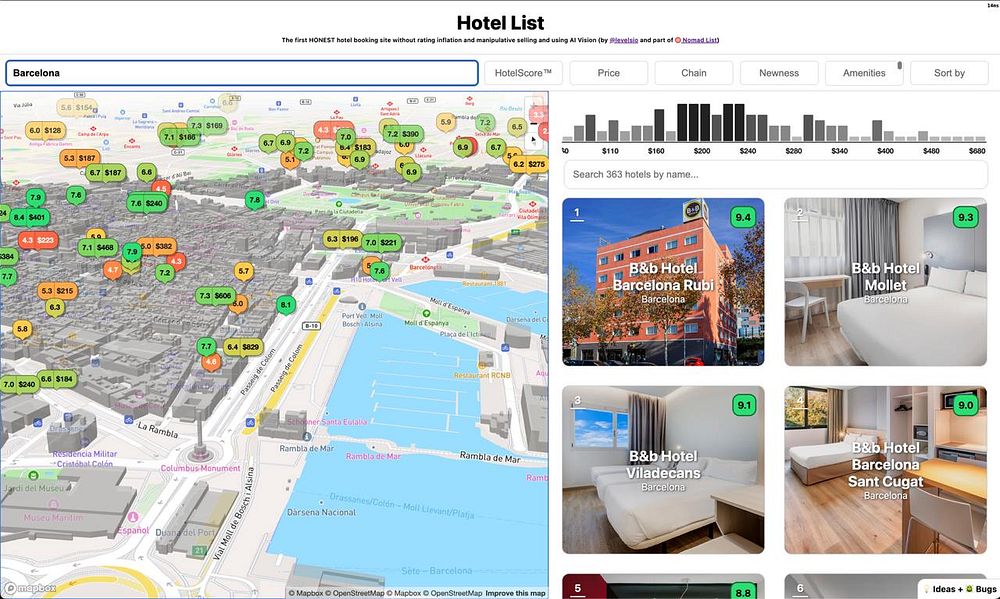Select the 7.0 $240 map marker

click(18, 384)
